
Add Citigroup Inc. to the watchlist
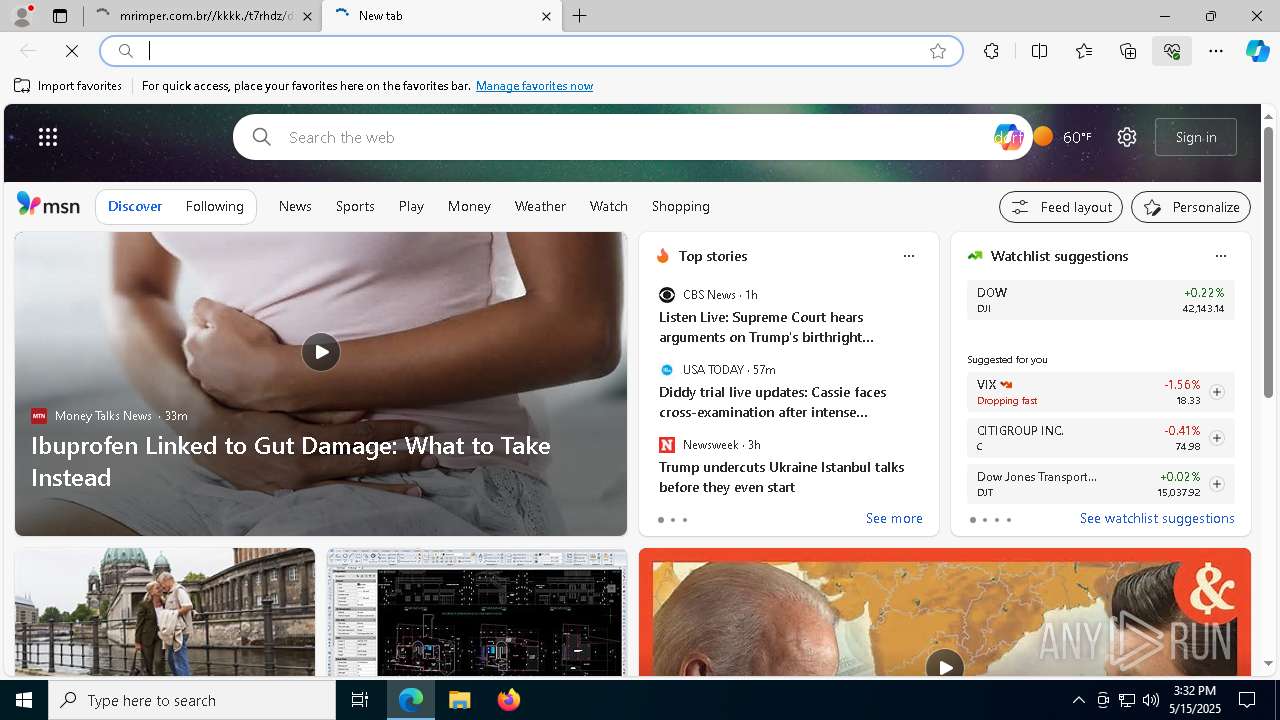[x=1217, y=438]
